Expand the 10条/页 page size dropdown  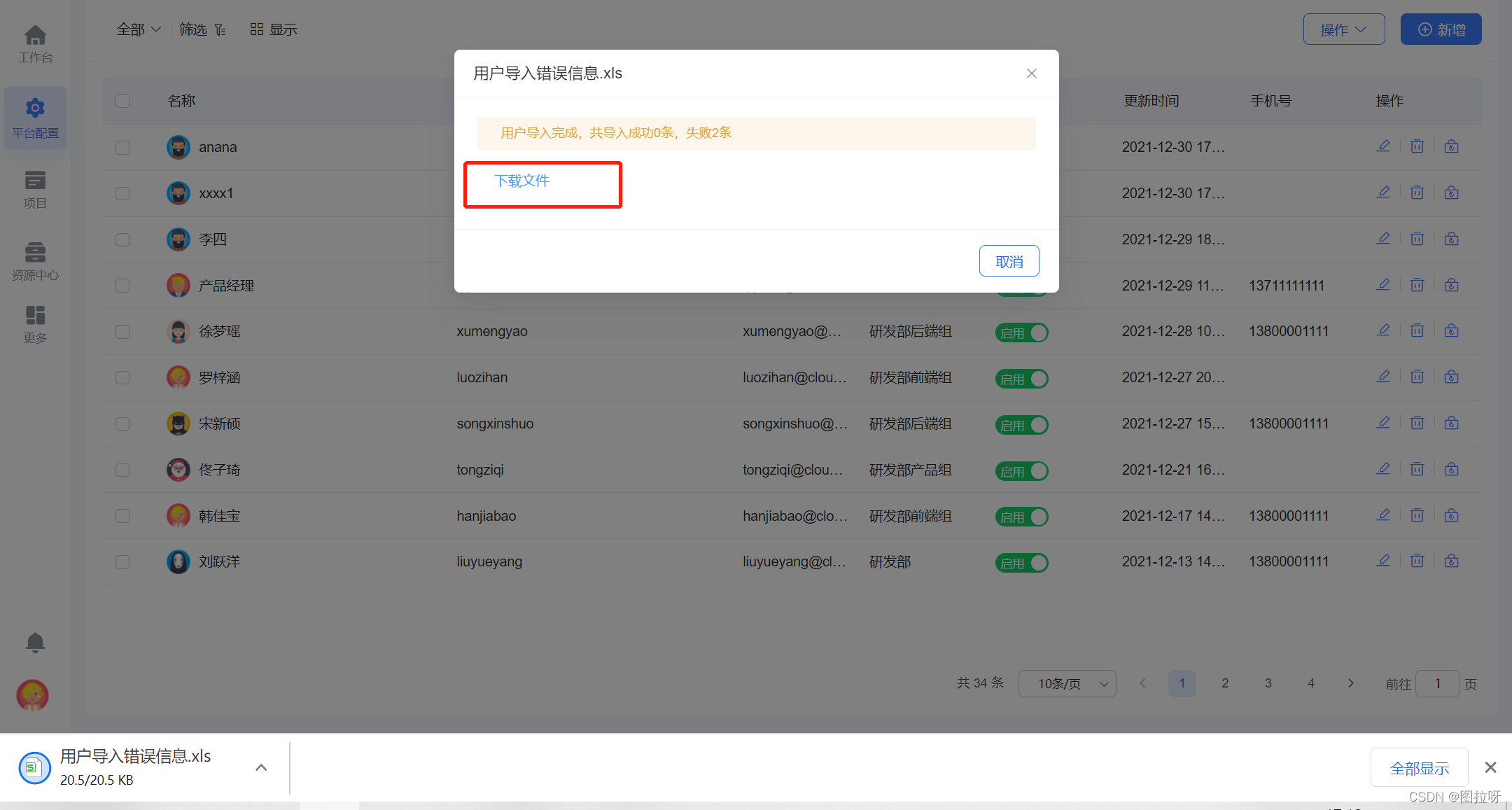[x=1067, y=683]
